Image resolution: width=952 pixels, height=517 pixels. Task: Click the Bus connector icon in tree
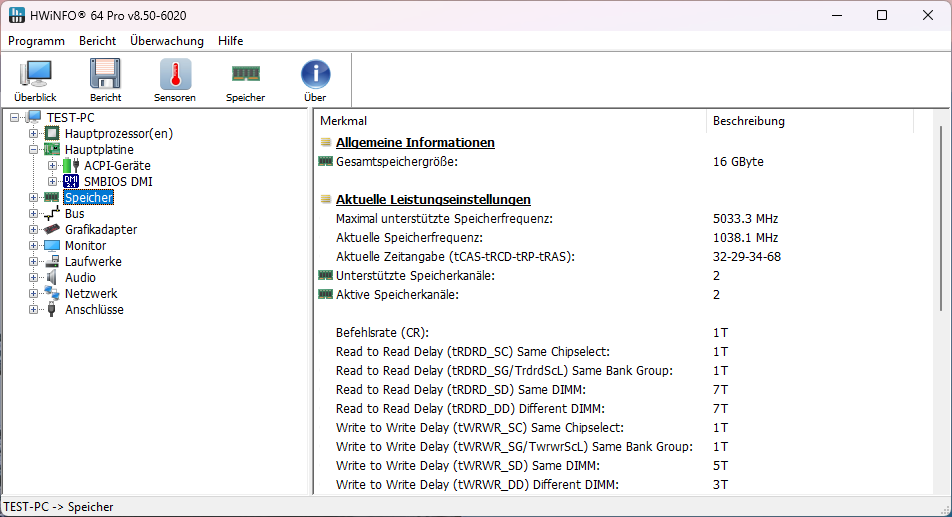pos(52,214)
